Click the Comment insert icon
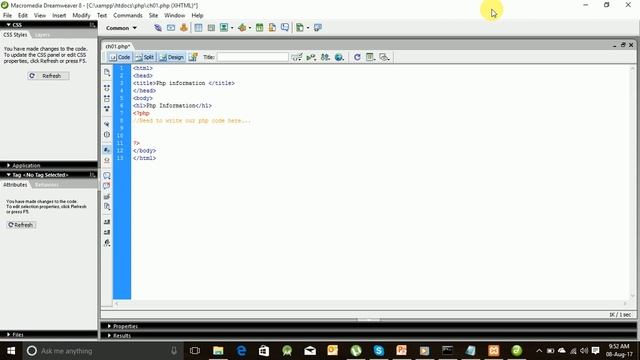Image resolution: width=640 pixels, height=360 pixels. [x=285, y=28]
